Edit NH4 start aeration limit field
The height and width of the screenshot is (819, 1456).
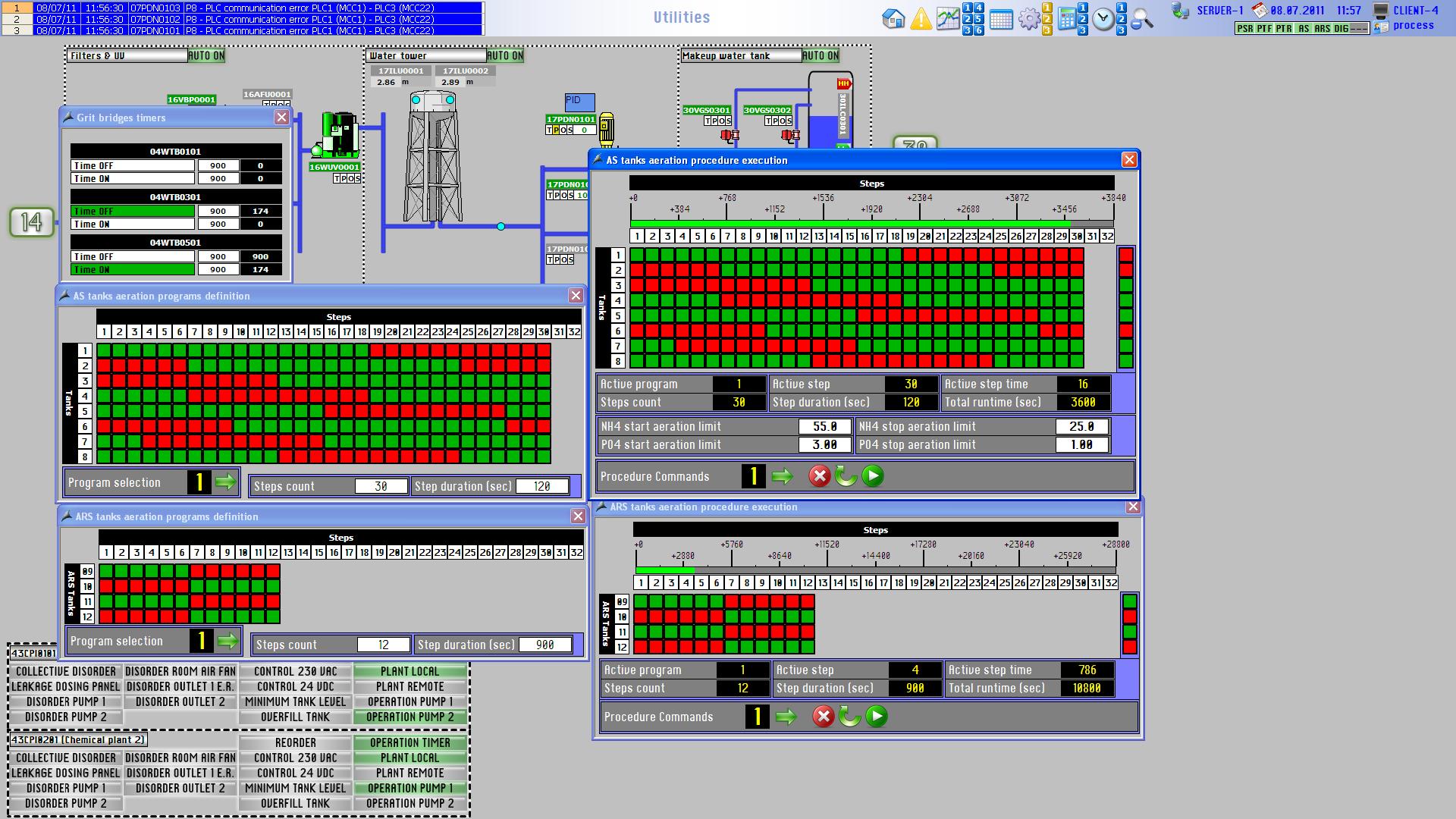pos(824,427)
